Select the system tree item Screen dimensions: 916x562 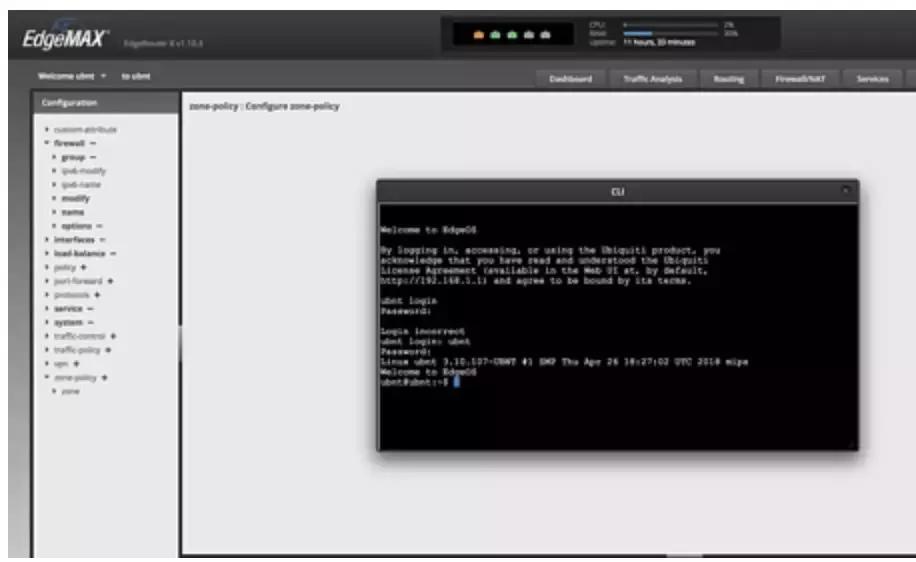pos(68,322)
